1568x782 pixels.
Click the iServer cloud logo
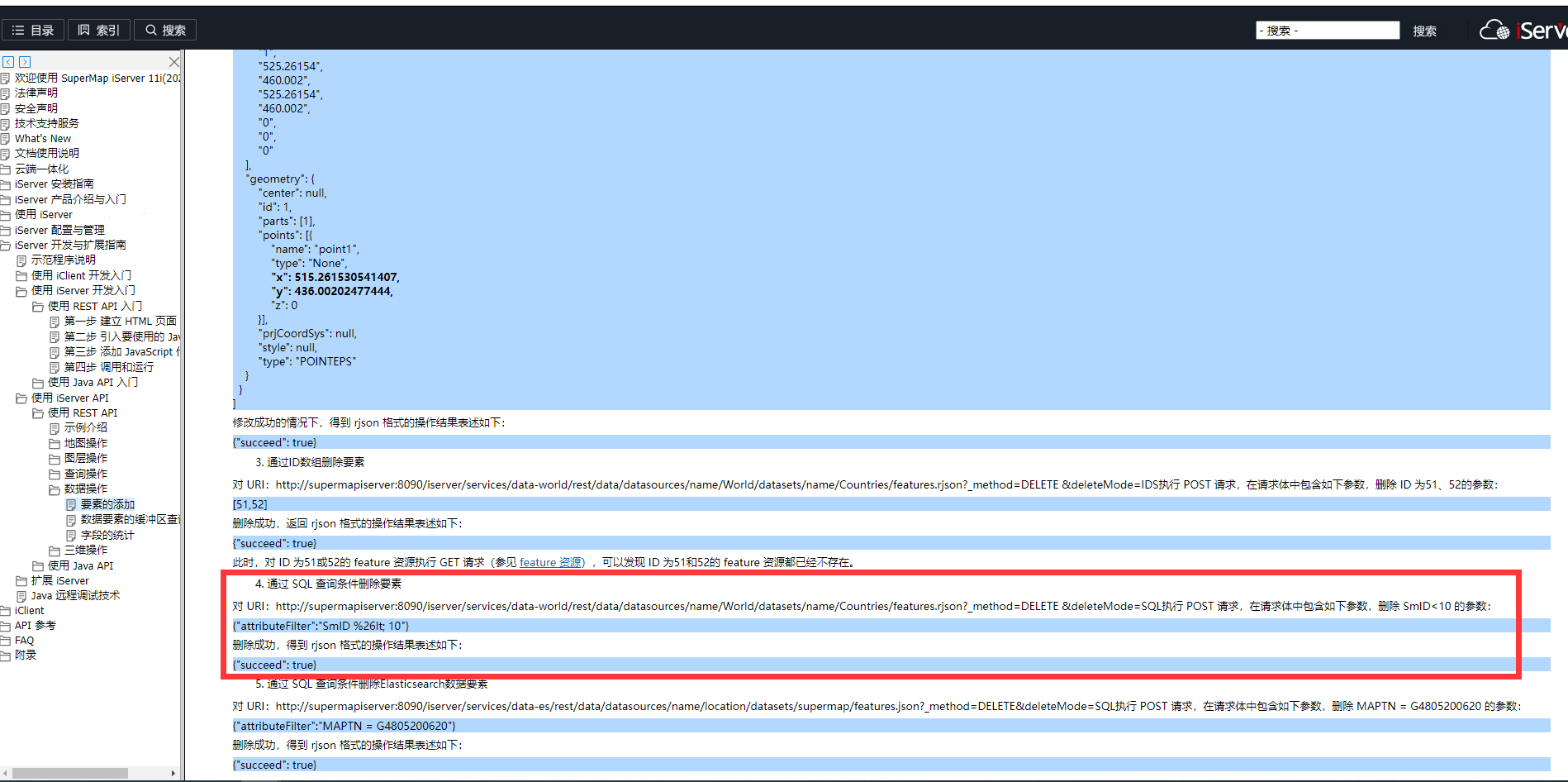(1523, 31)
